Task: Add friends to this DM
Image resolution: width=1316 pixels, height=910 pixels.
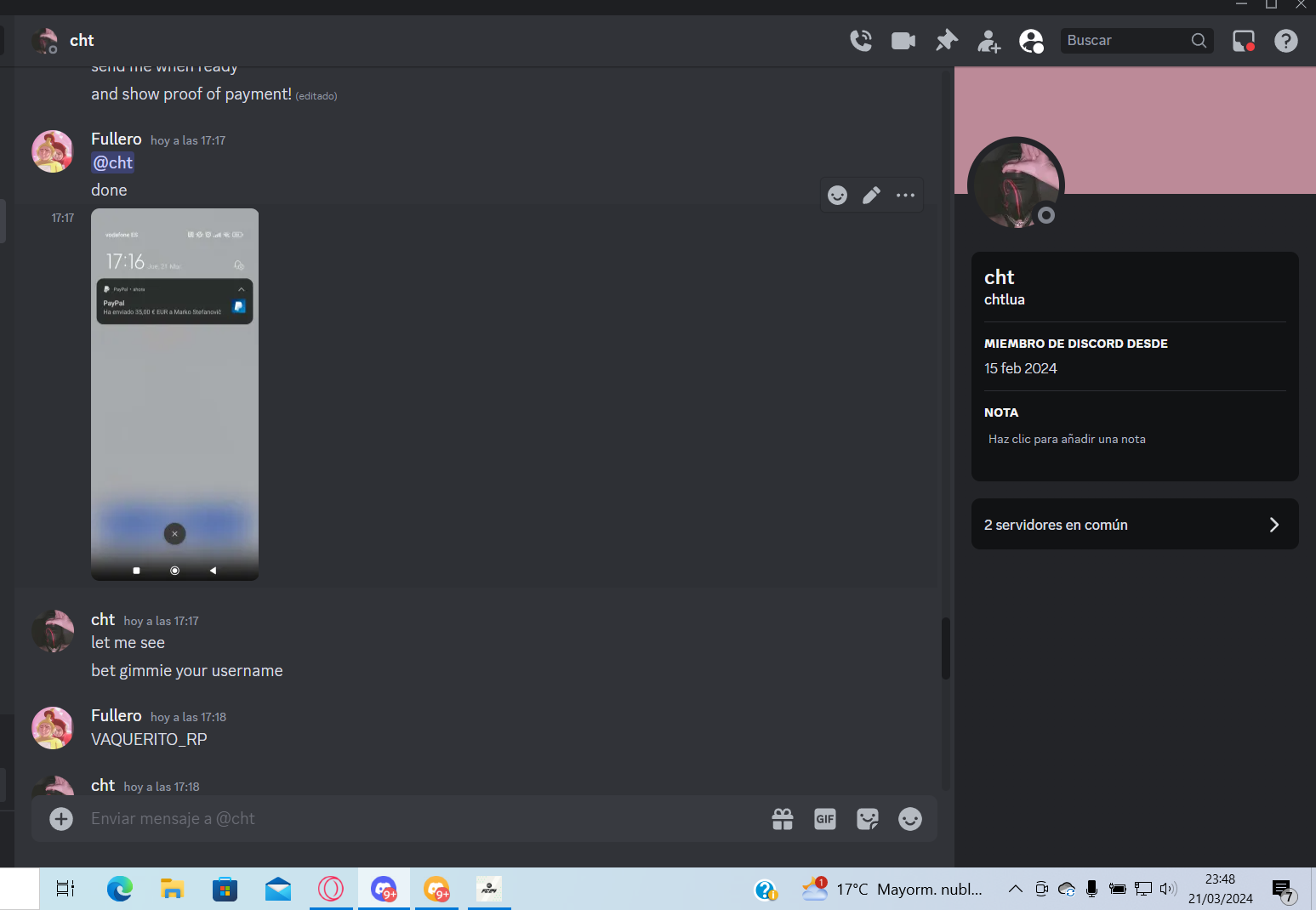Action: [988, 40]
